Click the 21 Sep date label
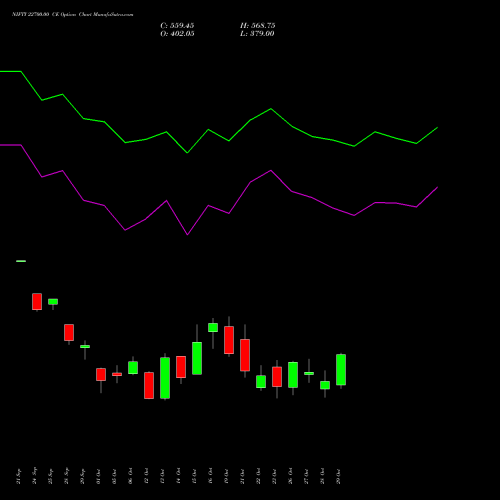Viewport: 500px width, 500px height. 19,477
